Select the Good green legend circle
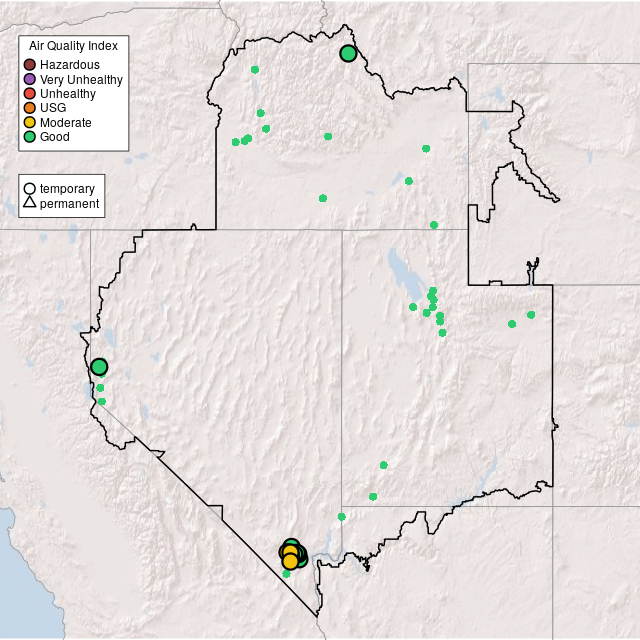This screenshot has width=640, height=640. [x=30, y=137]
